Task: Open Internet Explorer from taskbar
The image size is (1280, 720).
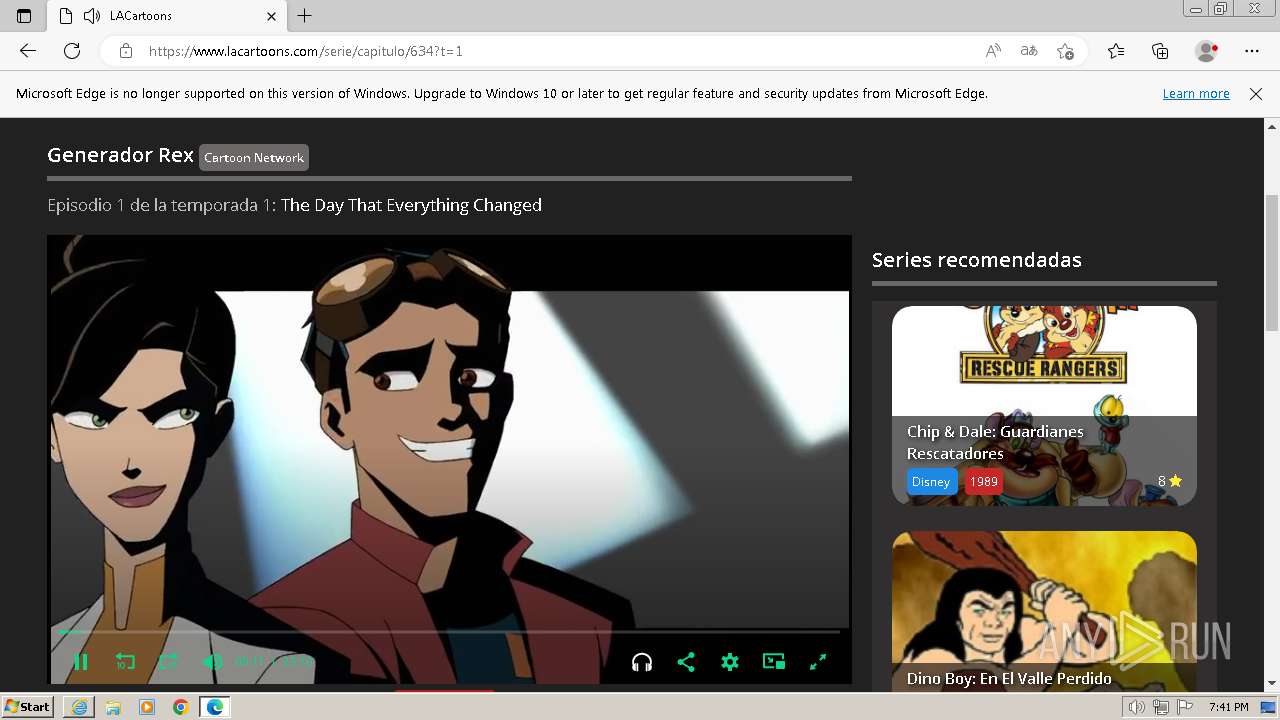Action: 79,707
